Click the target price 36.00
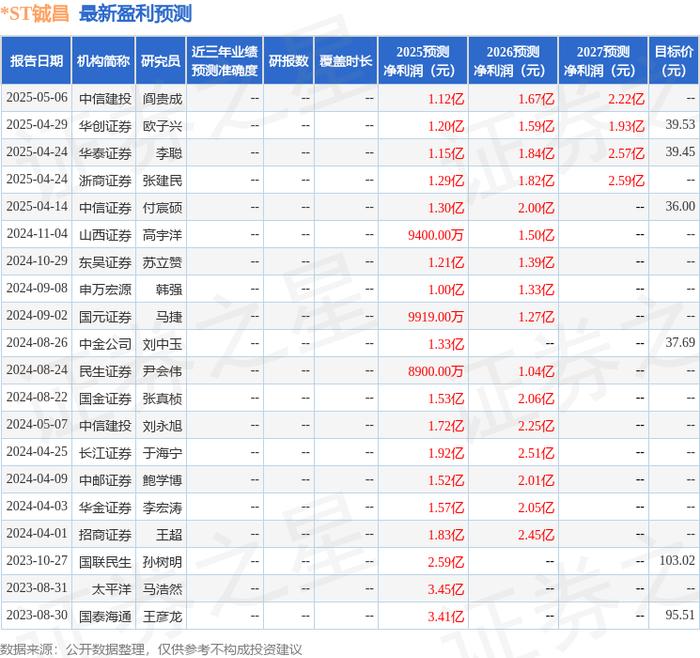This screenshot has height=658, width=700. [x=680, y=206]
